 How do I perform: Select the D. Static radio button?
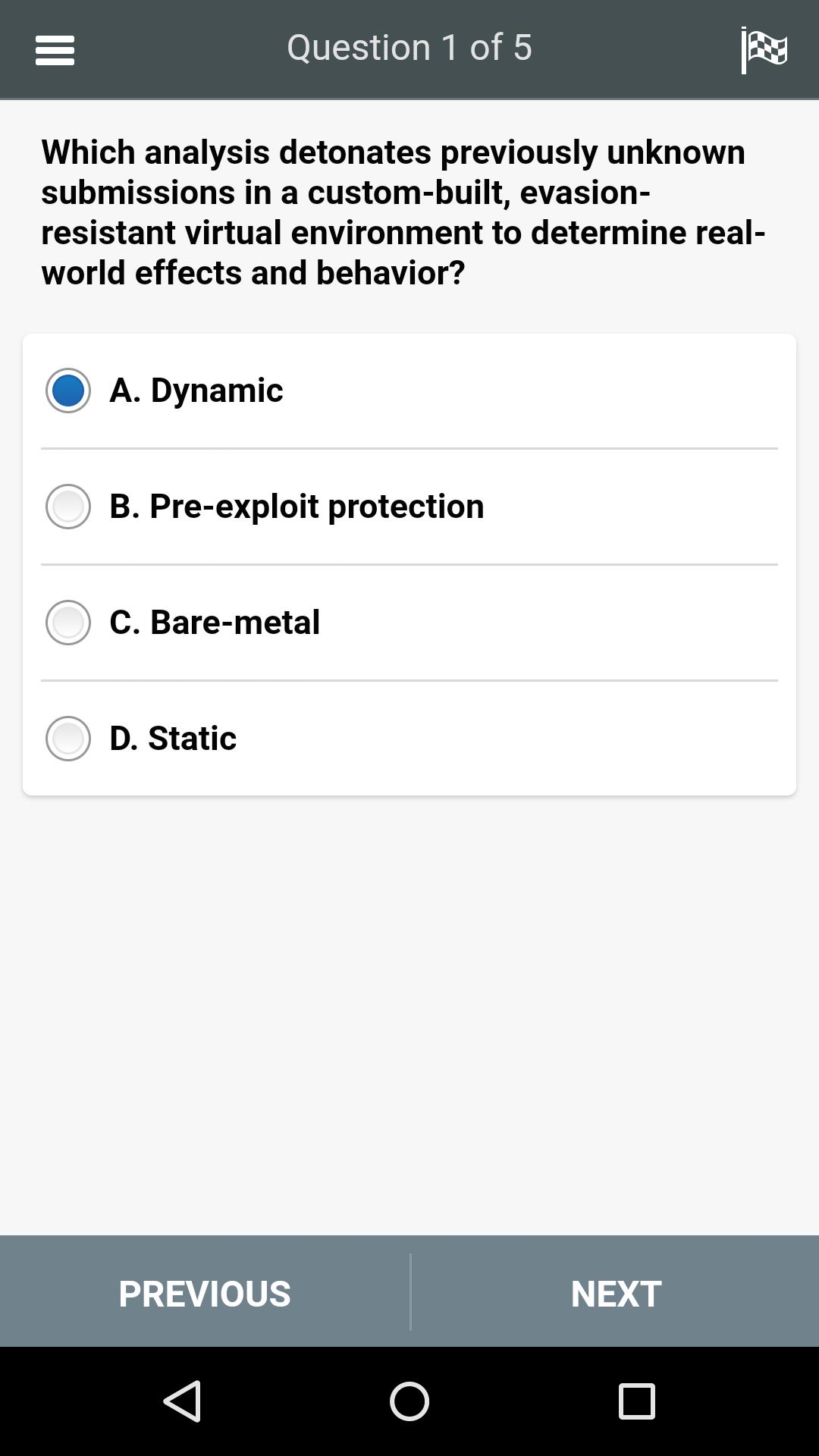click(x=68, y=739)
